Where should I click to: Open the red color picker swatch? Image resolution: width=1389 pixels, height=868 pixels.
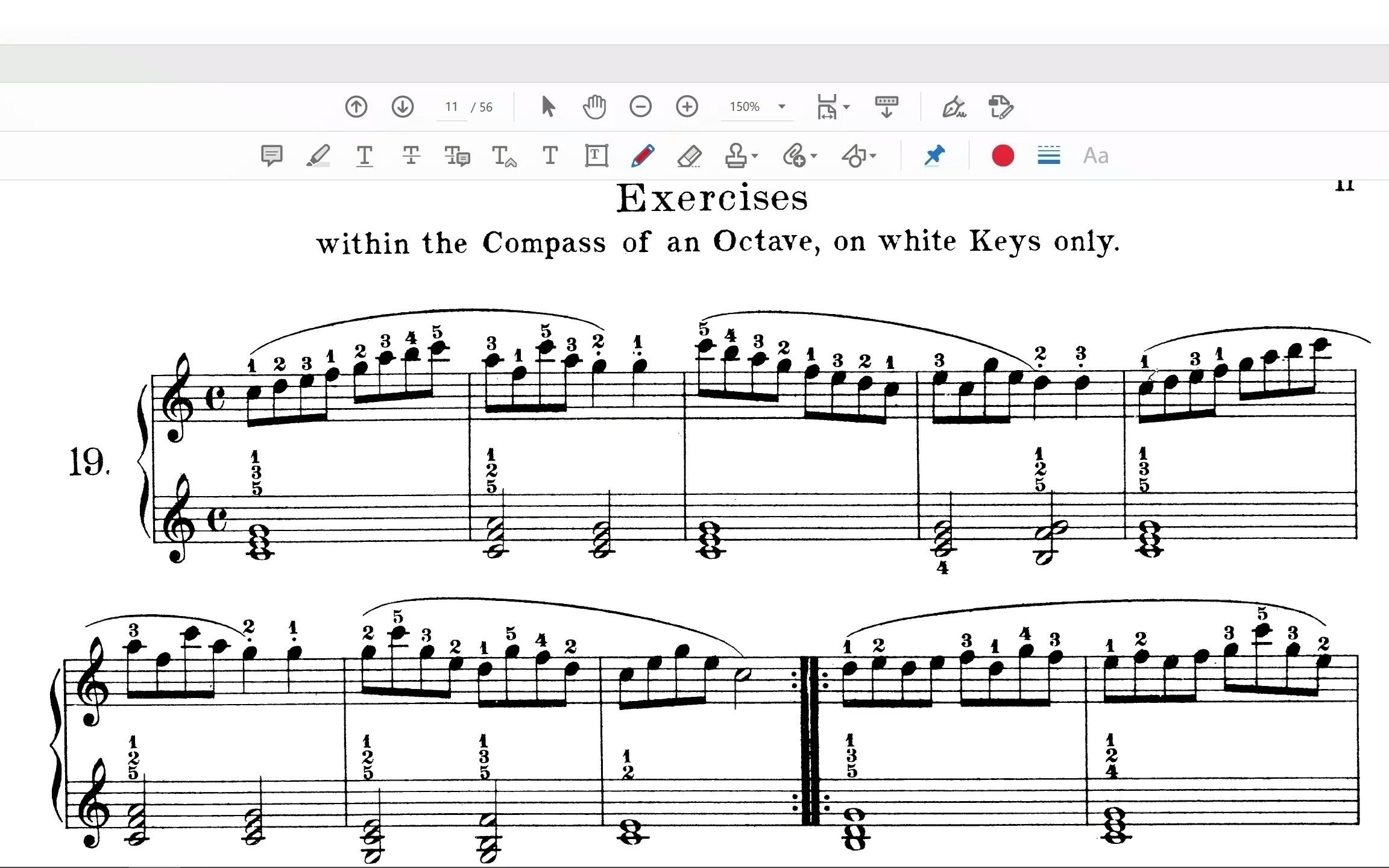point(1003,156)
